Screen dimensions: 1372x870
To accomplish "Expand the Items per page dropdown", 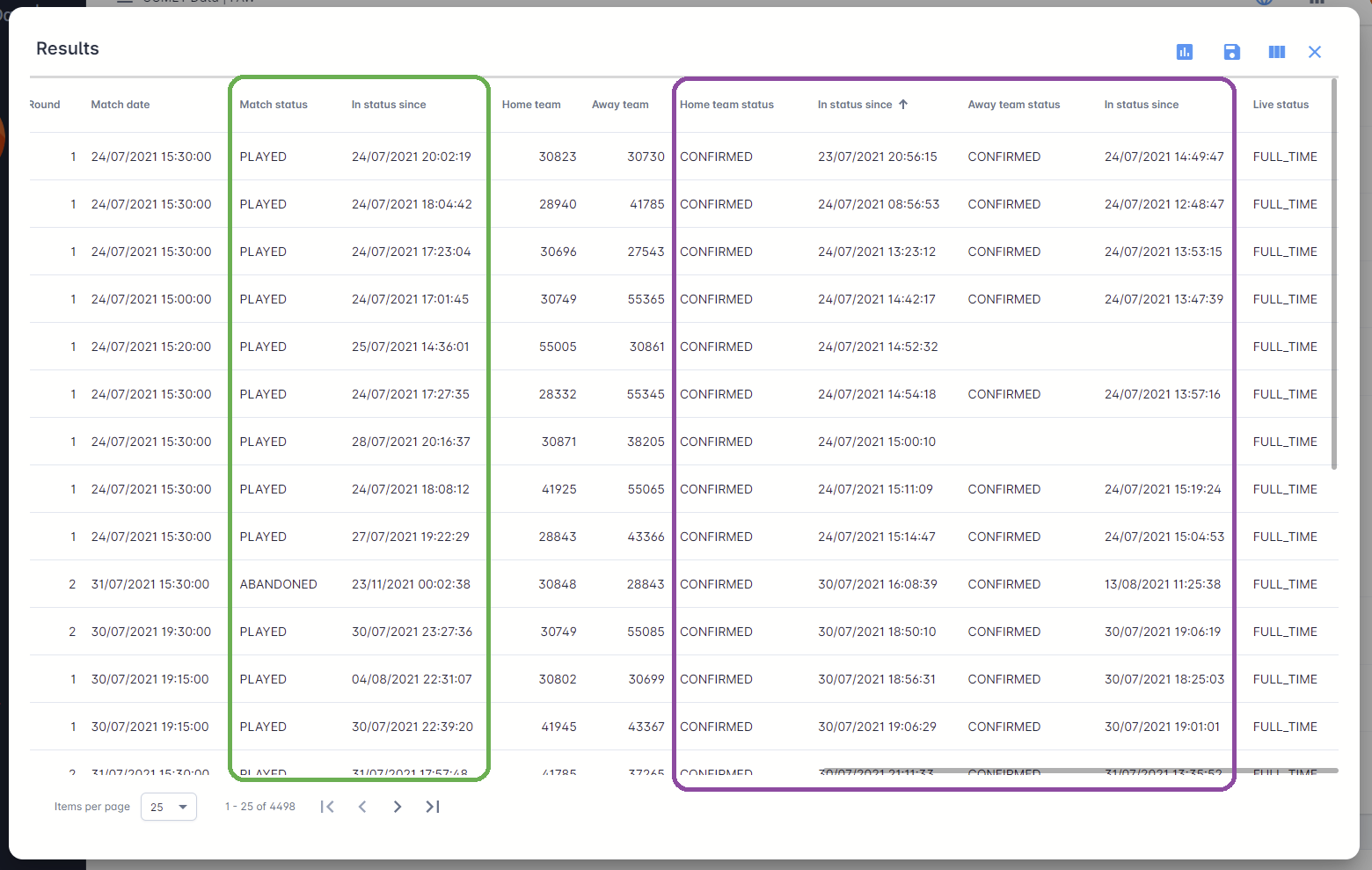I will (169, 807).
